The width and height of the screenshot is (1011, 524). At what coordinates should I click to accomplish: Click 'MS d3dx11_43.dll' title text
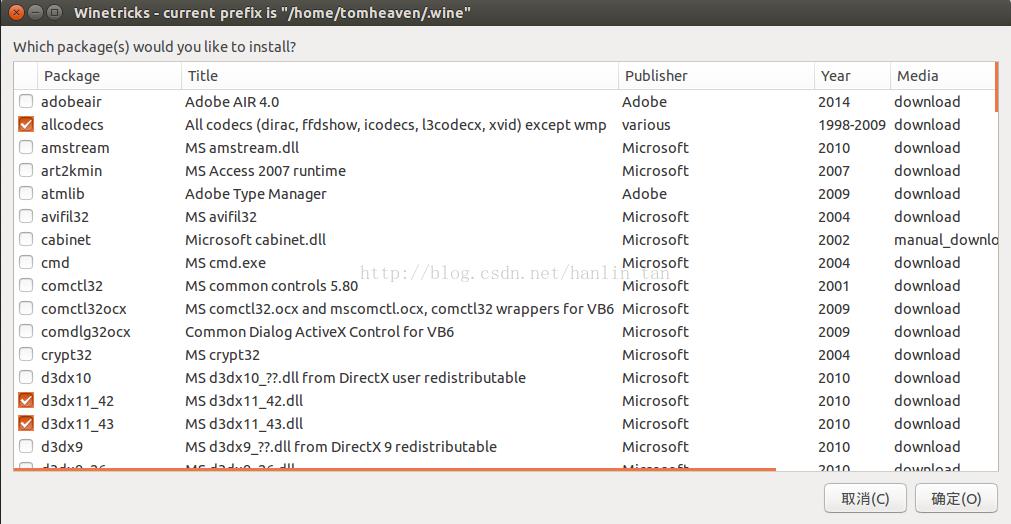(x=244, y=424)
